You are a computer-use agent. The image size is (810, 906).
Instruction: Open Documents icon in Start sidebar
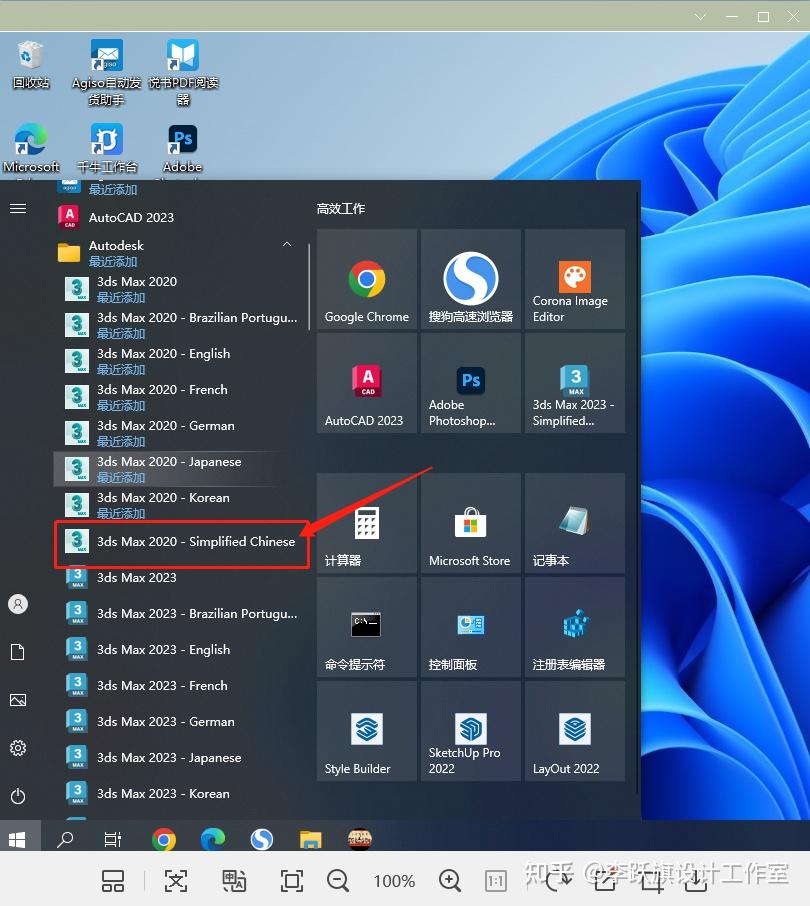18,652
